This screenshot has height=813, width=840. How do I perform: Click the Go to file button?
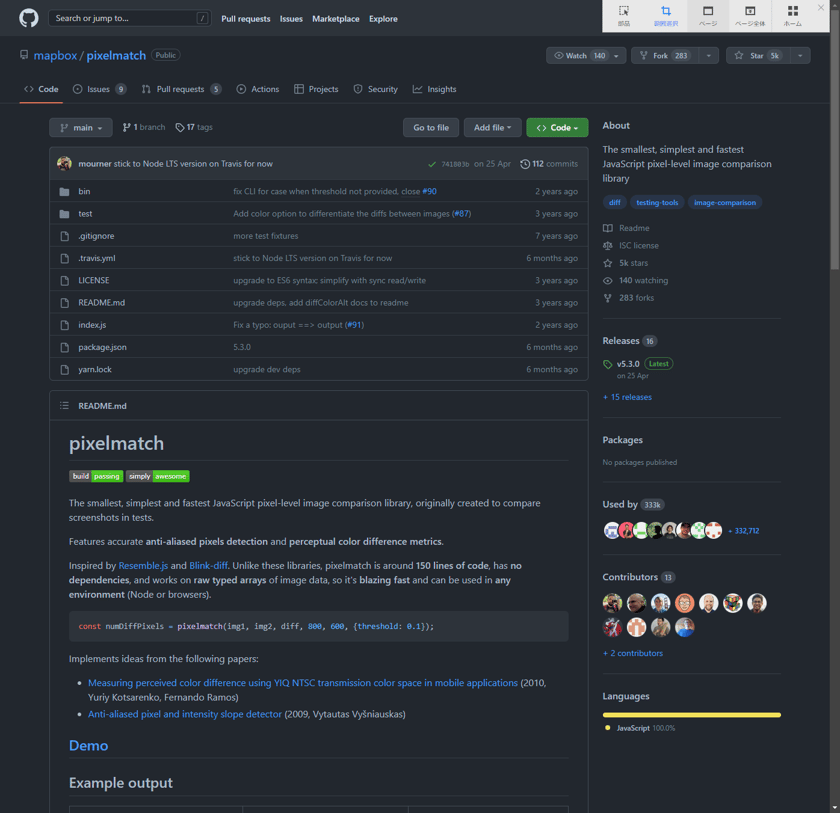(x=431, y=127)
